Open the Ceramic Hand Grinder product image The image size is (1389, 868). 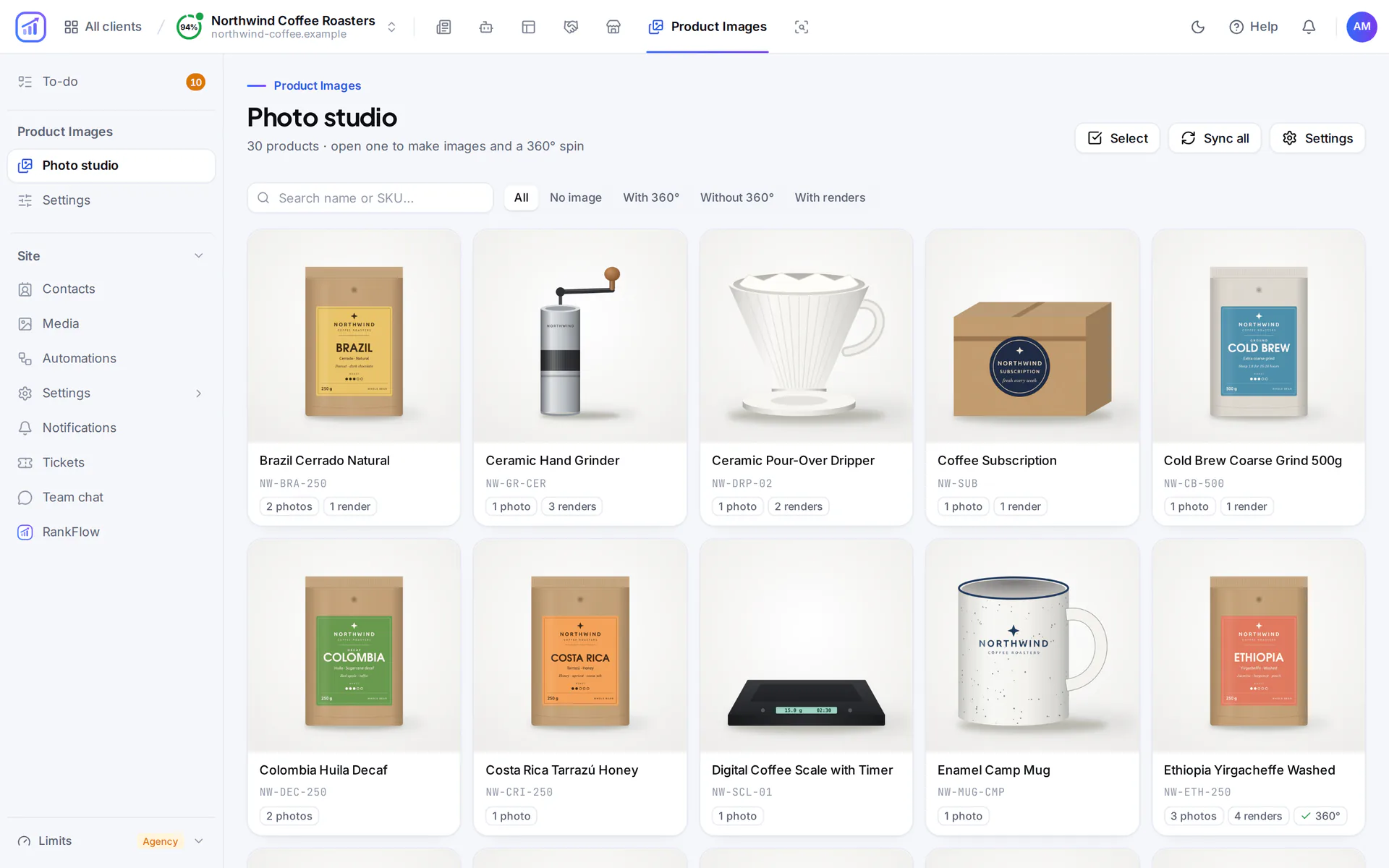pyautogui.click(x=580, y=336)
